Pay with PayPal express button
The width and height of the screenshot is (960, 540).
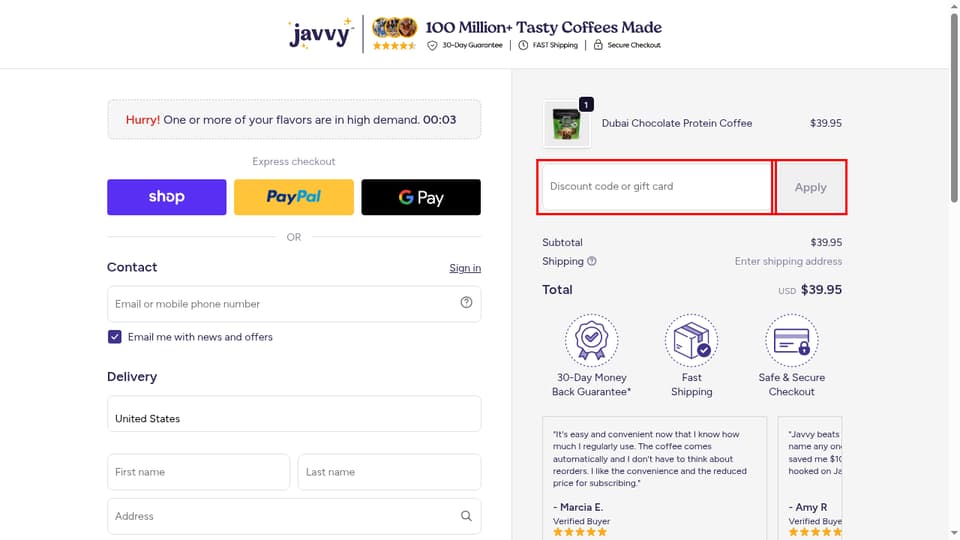(x=294, y=197)
